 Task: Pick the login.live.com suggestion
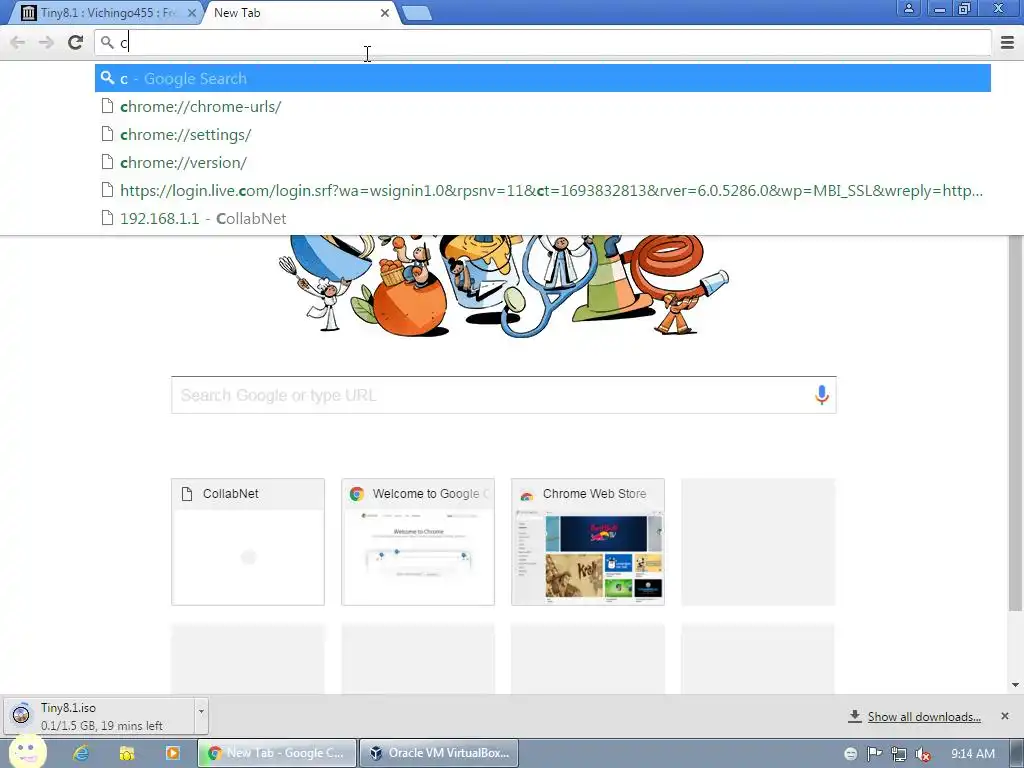(543, 191)
